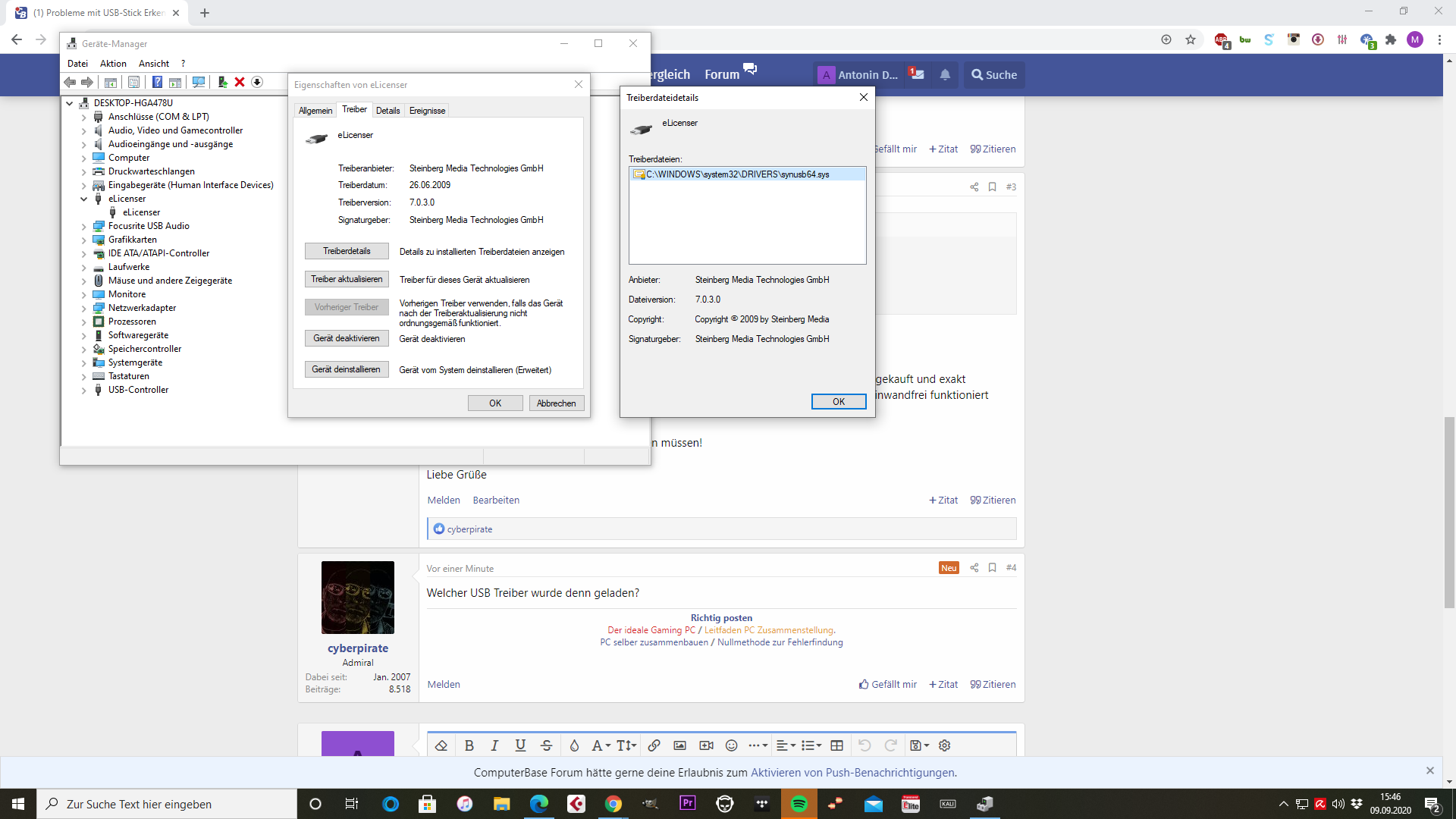The image size is (1456, 819).
Task: Expand the USB-Controller tree node
Action: (84, 390)
